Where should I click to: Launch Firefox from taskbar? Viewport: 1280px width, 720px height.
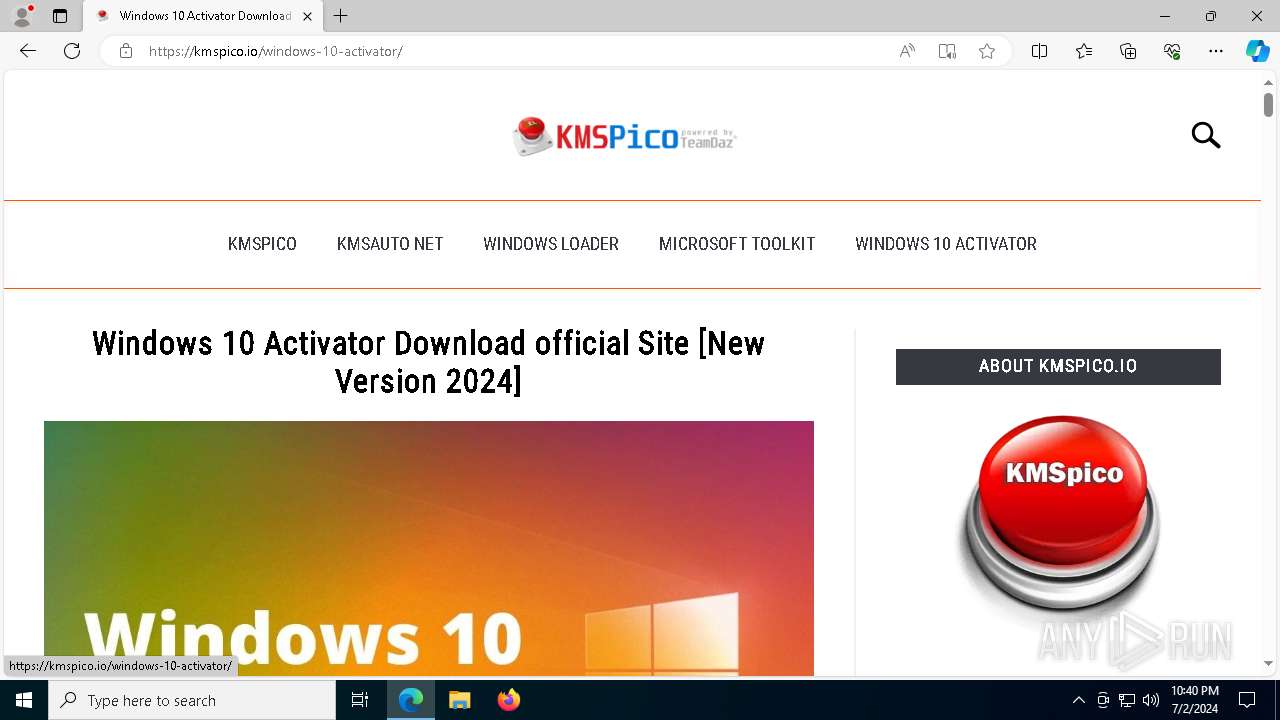pyautogui.click(x=508, y=700)
